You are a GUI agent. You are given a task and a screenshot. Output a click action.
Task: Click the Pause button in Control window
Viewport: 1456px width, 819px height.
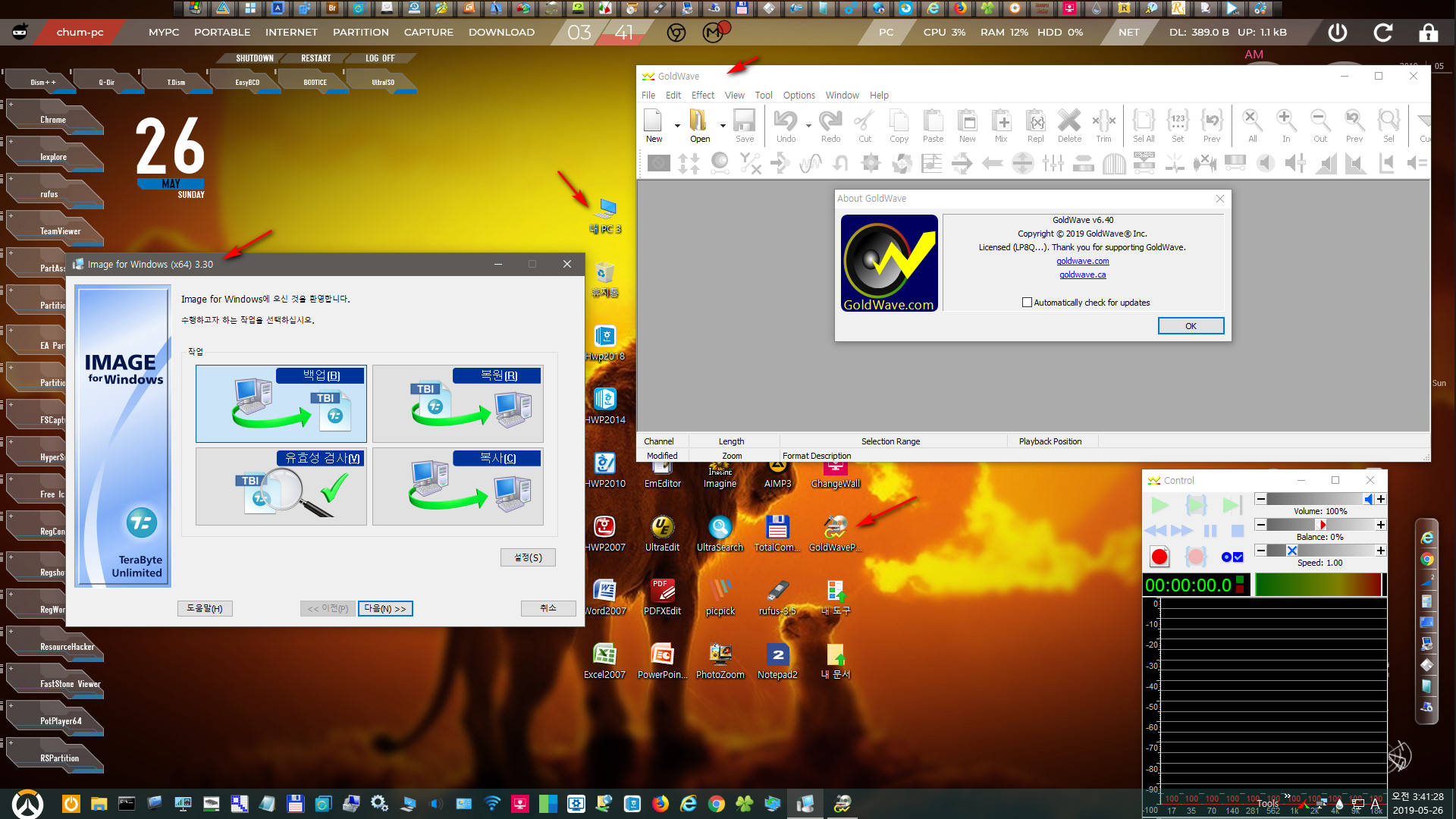click(1210, 531)
